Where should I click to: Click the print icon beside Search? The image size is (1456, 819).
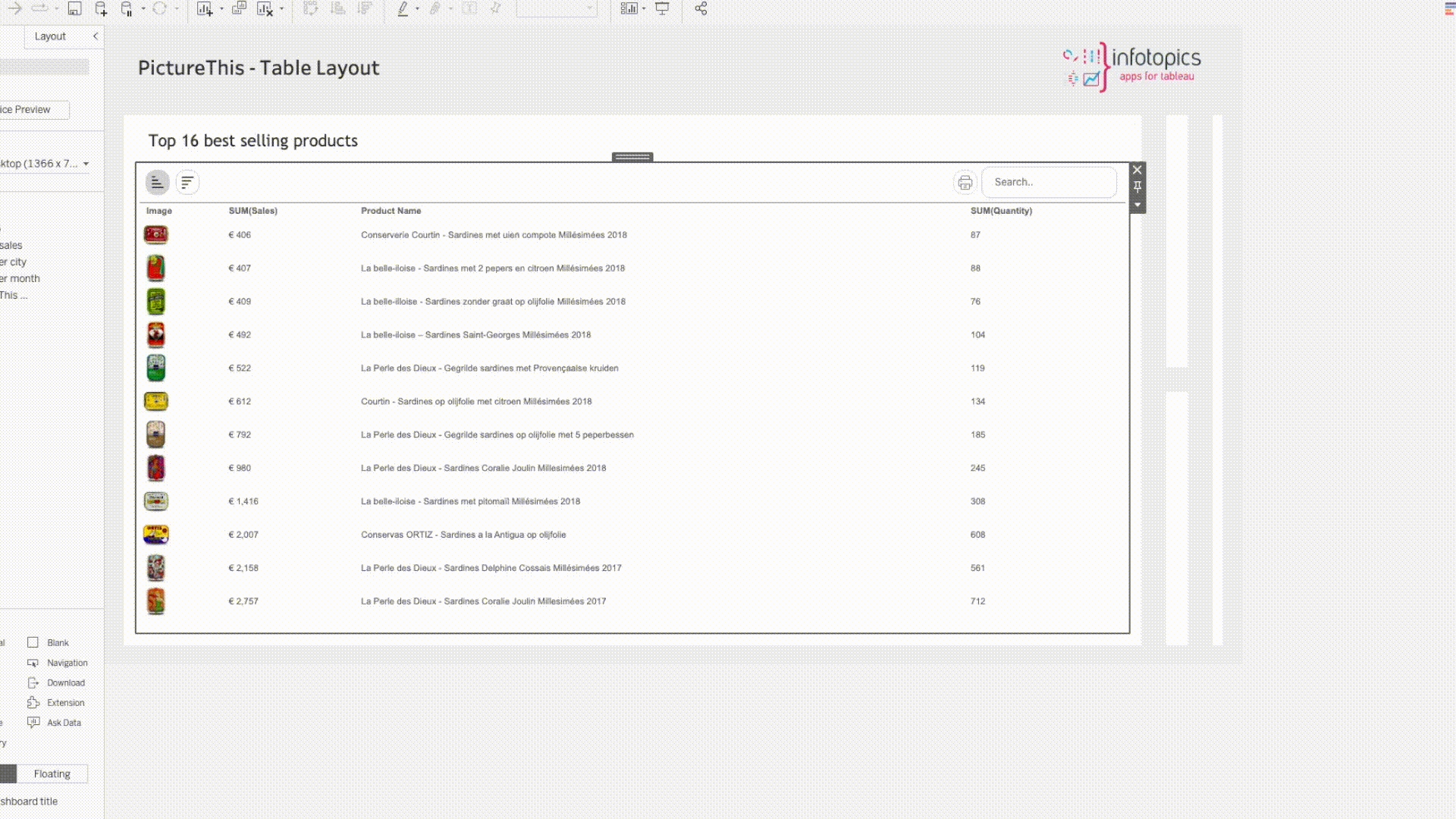(965, 183)
